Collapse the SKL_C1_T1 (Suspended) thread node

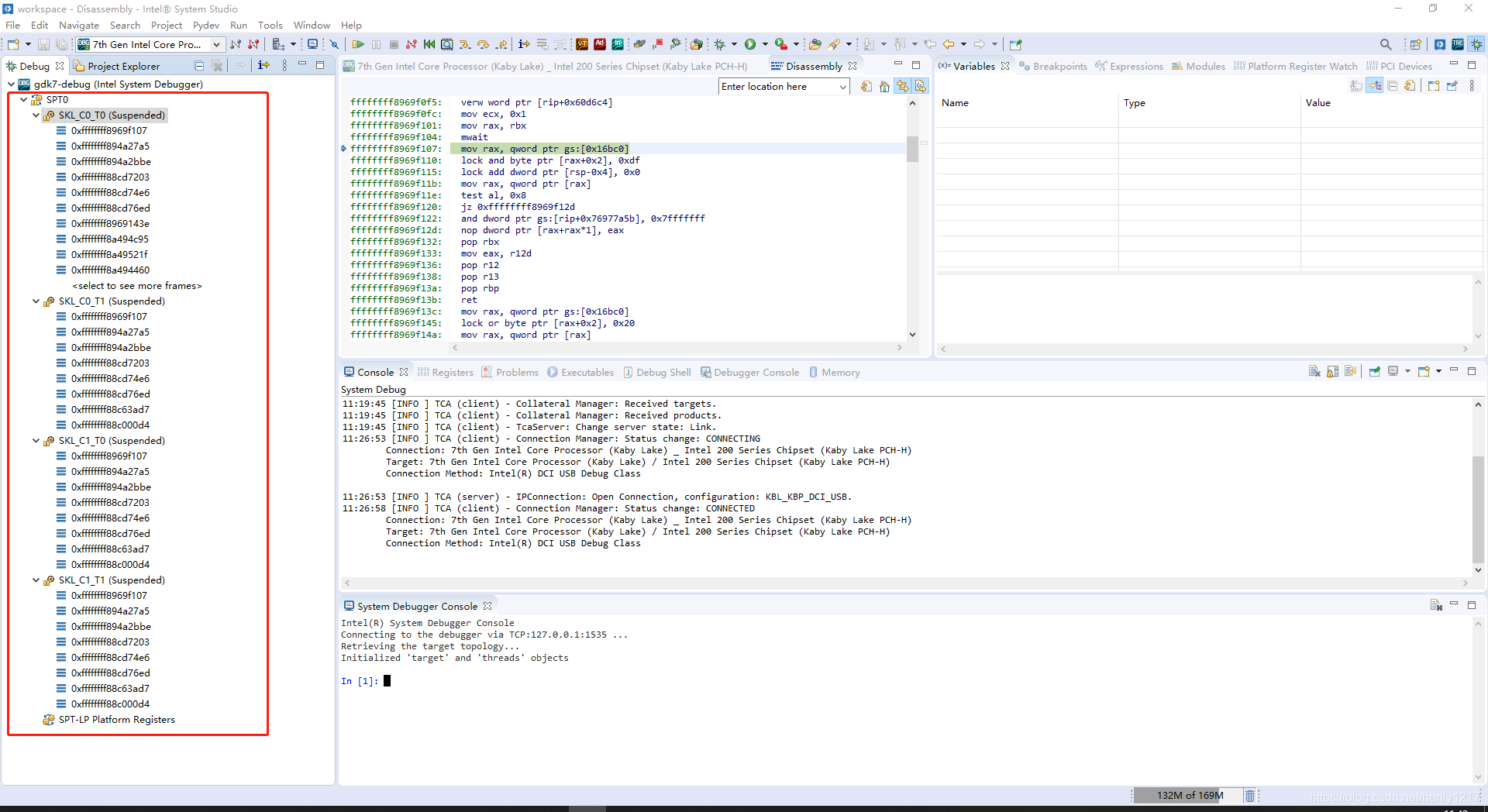pyautogui.click(x=36, y=580)
